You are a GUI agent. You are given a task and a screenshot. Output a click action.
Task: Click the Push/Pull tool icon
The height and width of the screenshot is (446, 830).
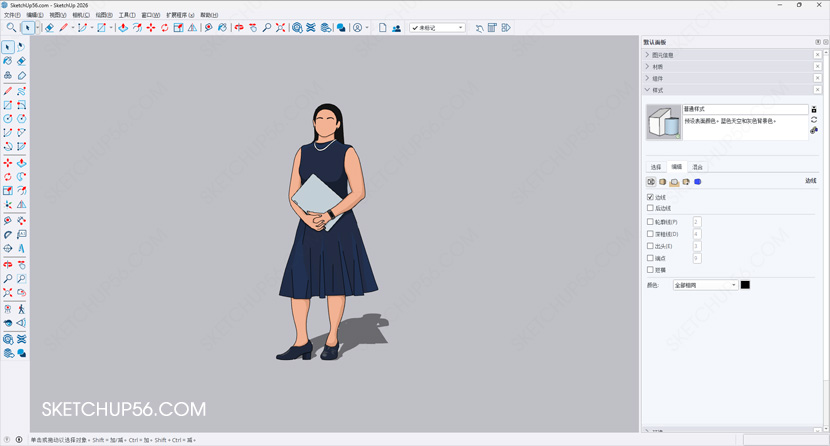coord(123,28)
